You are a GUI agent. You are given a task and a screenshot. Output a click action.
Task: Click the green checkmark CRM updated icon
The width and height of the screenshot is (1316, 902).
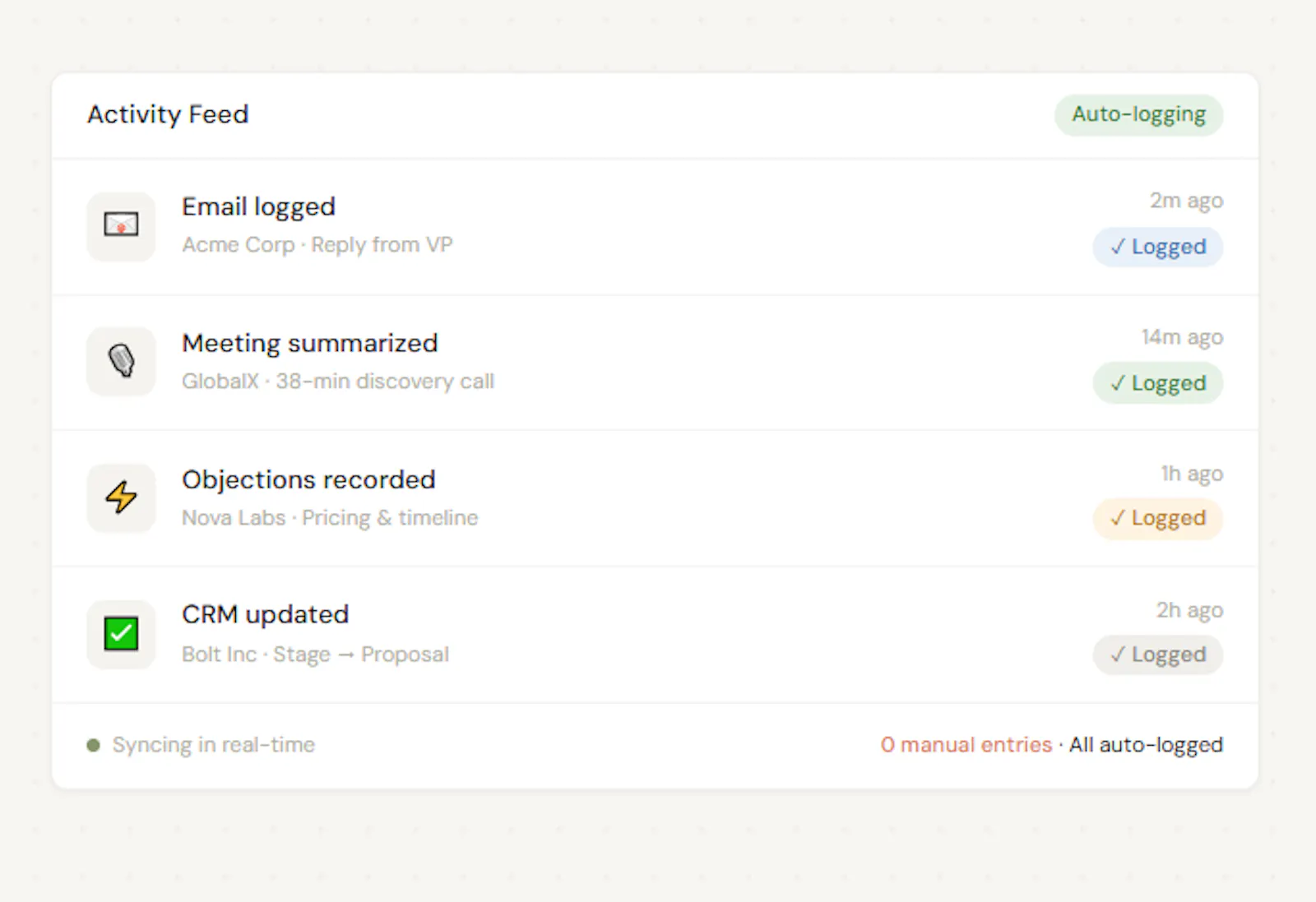[121, 634]
